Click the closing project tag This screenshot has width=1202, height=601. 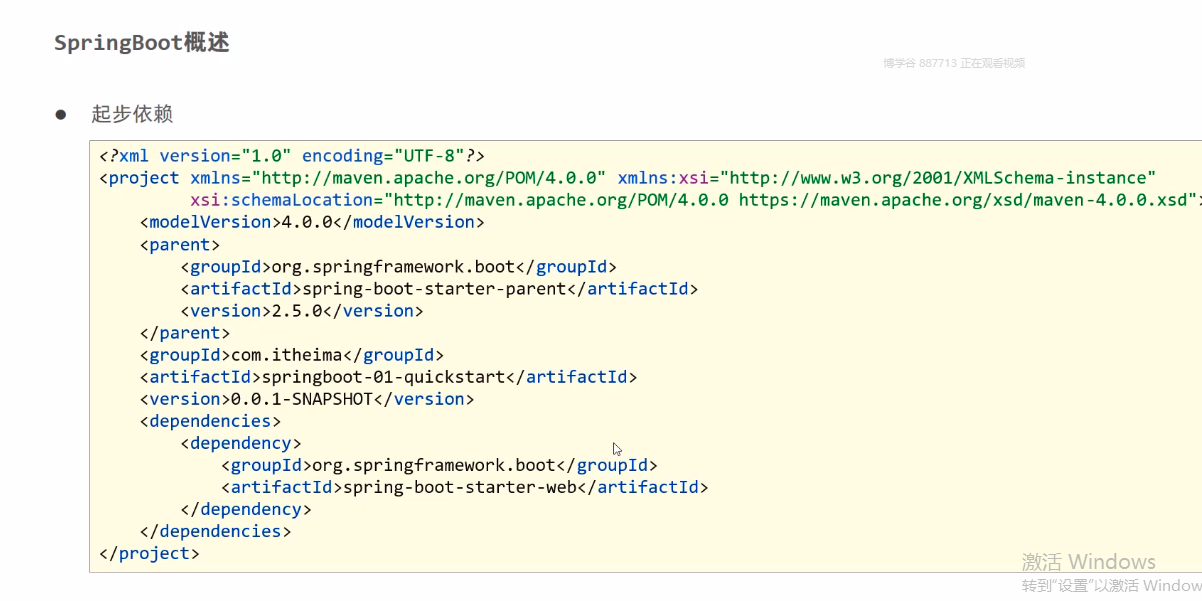click(x=150, y=553)
